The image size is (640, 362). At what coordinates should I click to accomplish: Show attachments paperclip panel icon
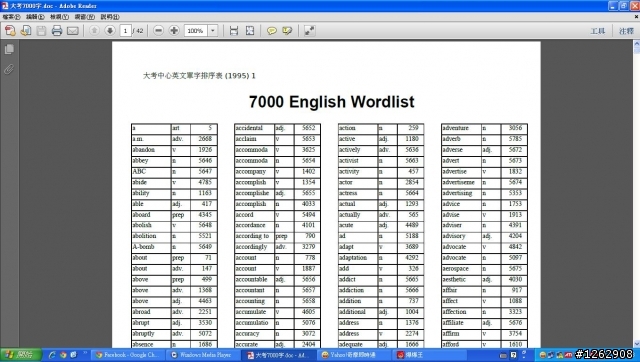point(9,69)
